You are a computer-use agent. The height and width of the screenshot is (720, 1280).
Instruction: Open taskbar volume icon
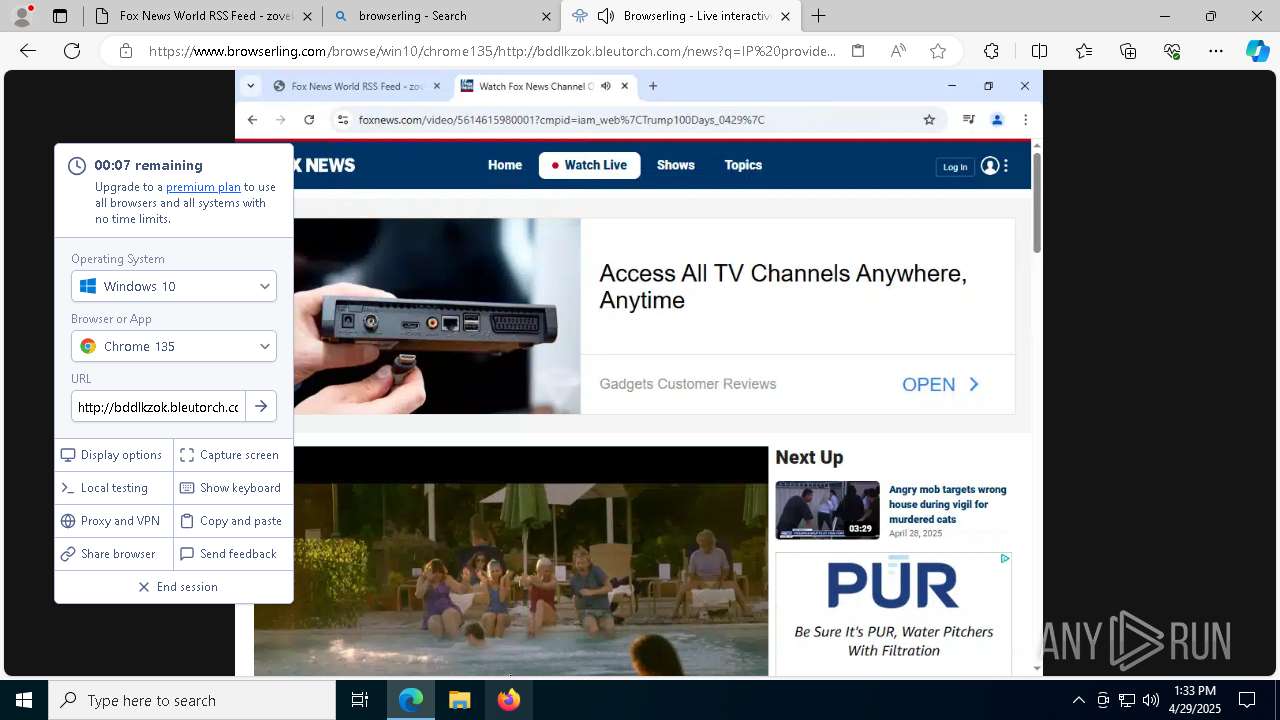(x=1150, y=700)
